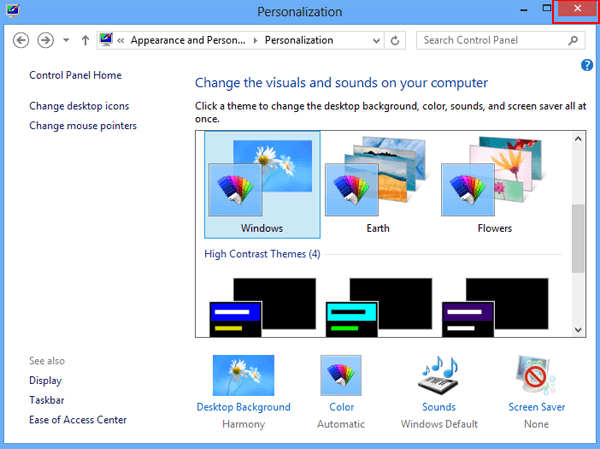Close the Personalization window
The width and height of the screenshot is (600, 449).
[x=577, y=9]
